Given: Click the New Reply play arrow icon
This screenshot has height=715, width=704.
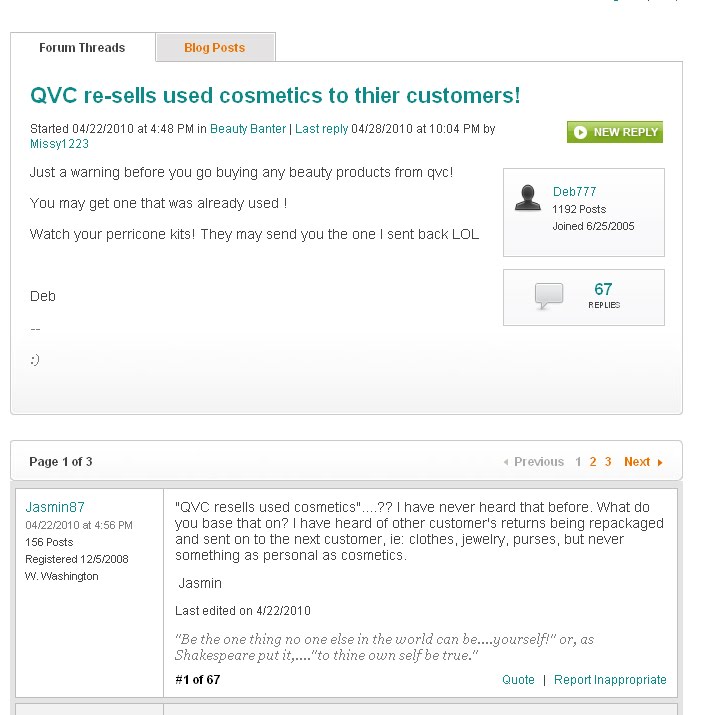Looking at the screenshot, I should (x=581, y=132).
